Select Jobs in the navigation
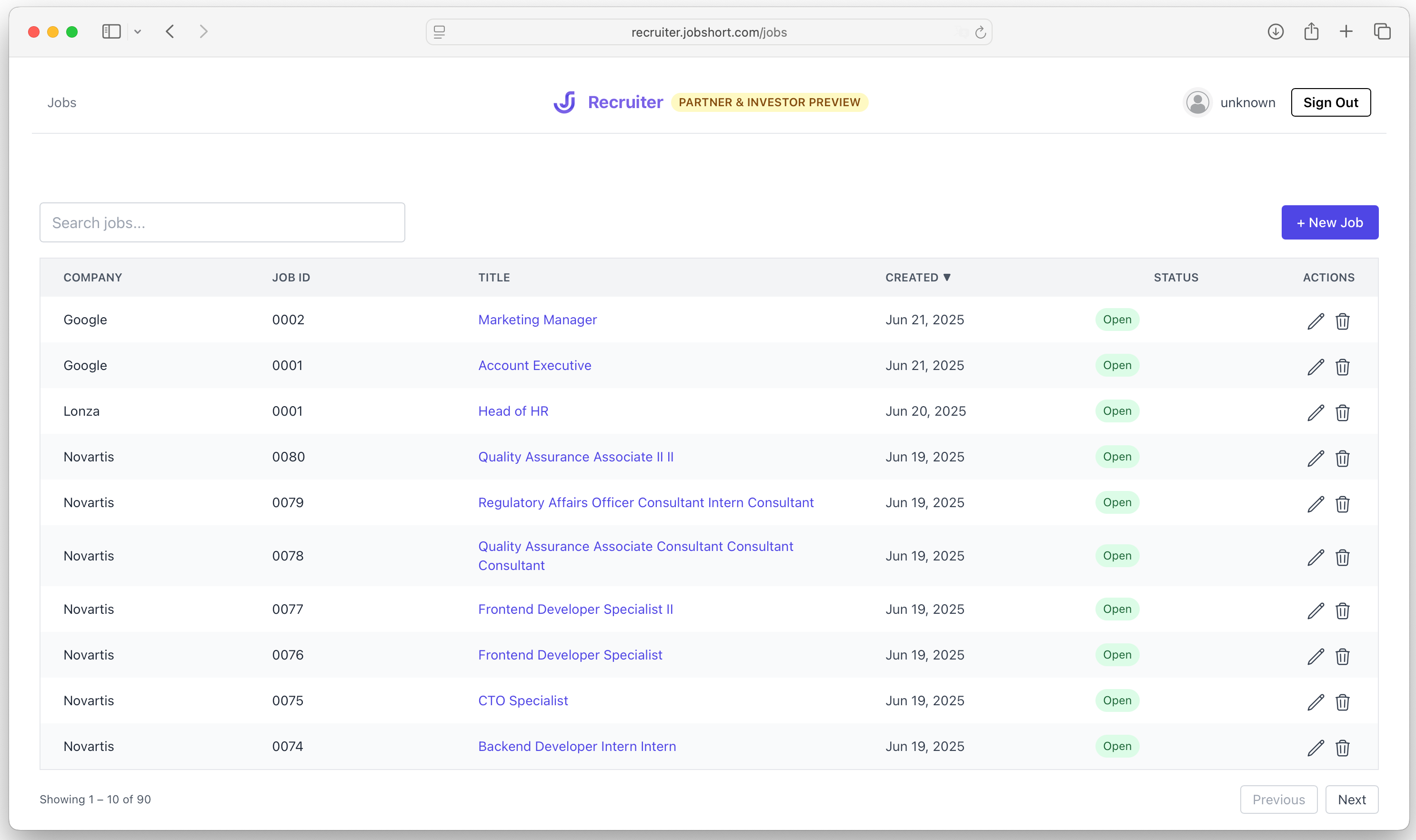The image size is (1416, 840). 62,102
